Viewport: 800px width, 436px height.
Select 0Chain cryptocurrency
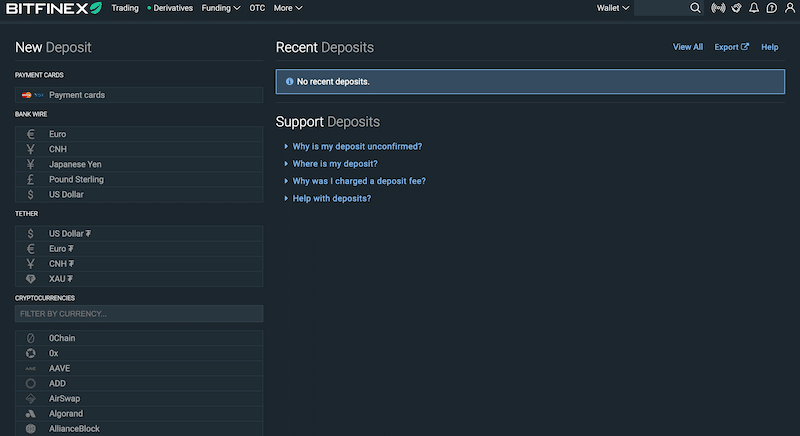[139, 338]
